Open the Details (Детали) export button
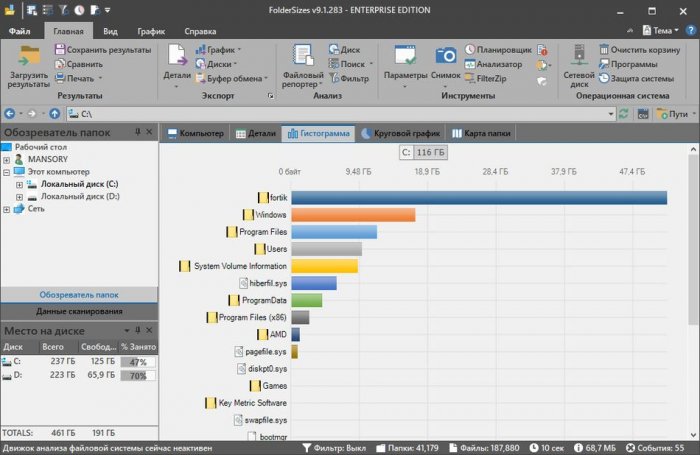The height and width of the screenshot is (455, 700). click(177, 65)
